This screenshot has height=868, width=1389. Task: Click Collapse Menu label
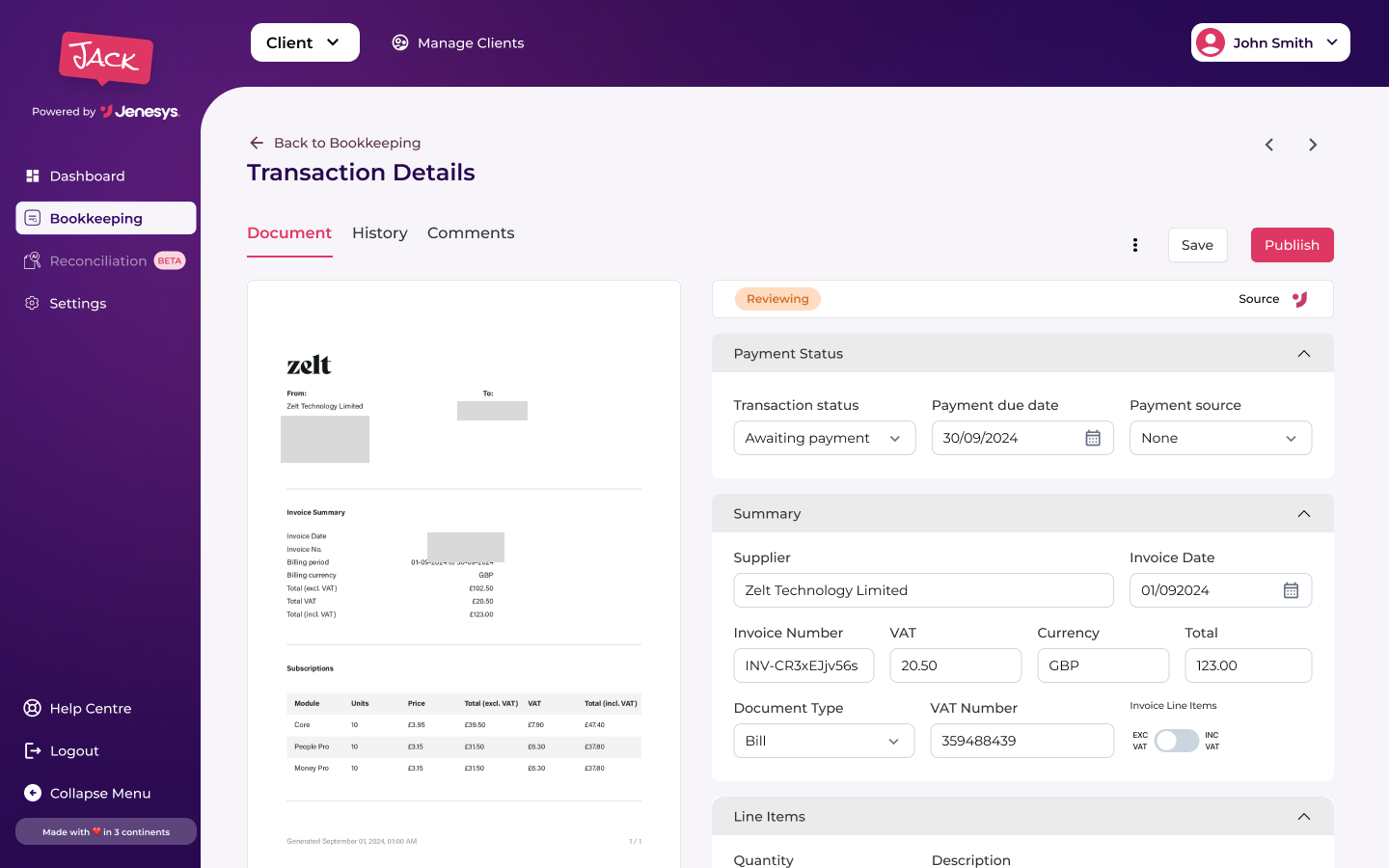[100, 793]
